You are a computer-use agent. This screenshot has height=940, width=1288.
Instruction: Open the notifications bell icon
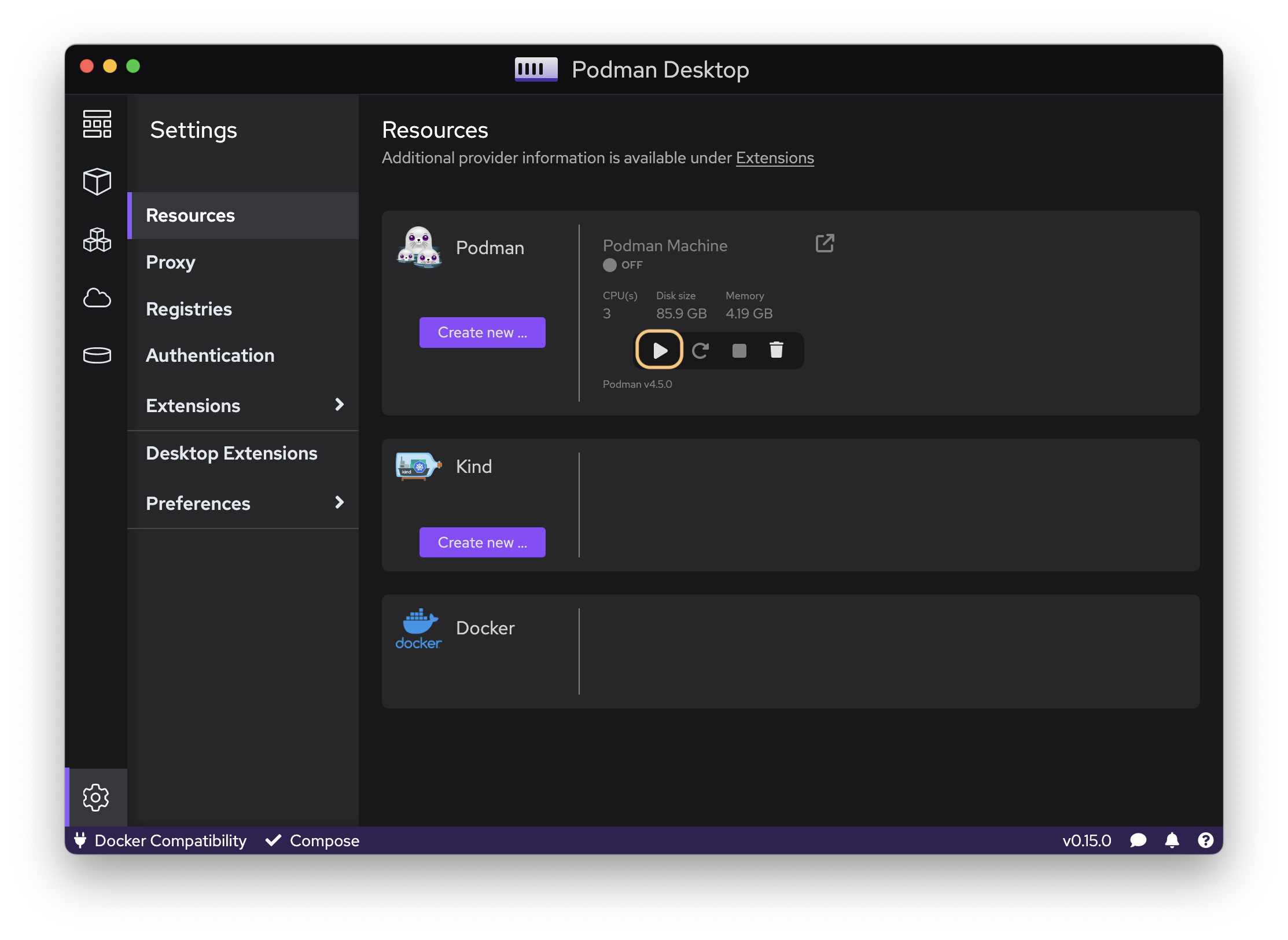click(x=1172, y=840)
